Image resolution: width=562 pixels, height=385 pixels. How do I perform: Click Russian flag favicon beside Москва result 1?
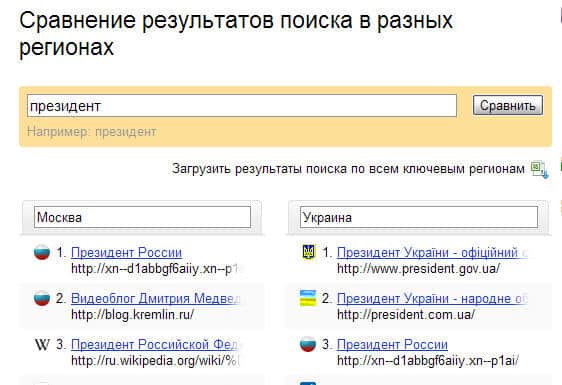(x=42, y=252)
